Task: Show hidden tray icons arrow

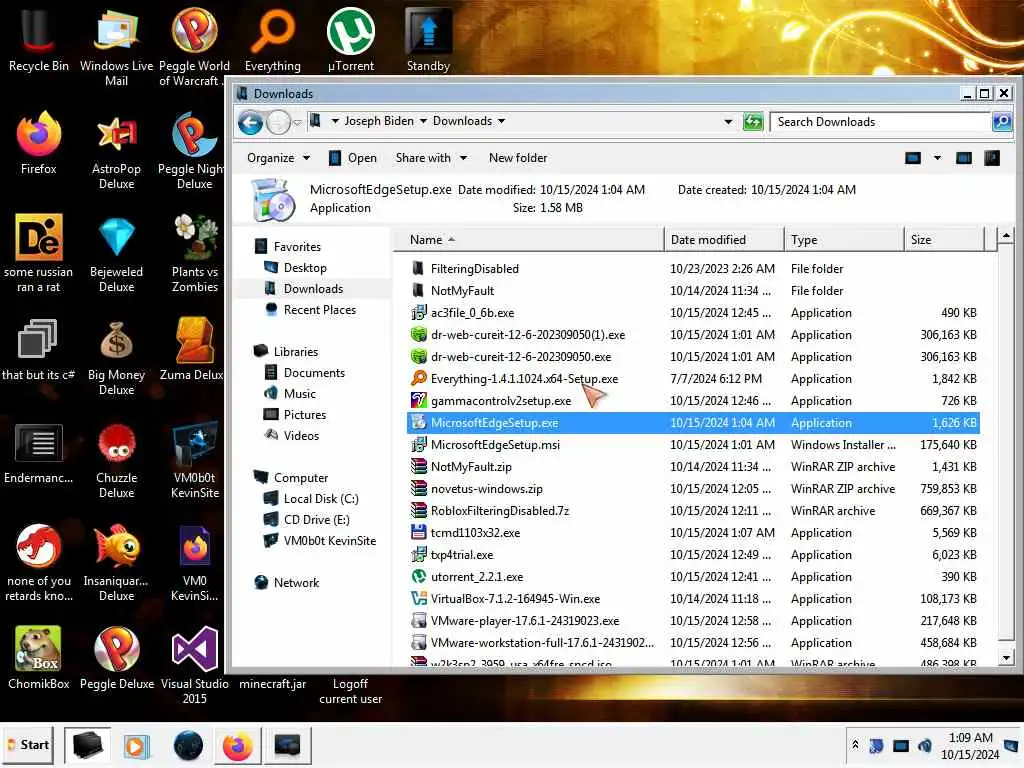Action: click(855, 744)
